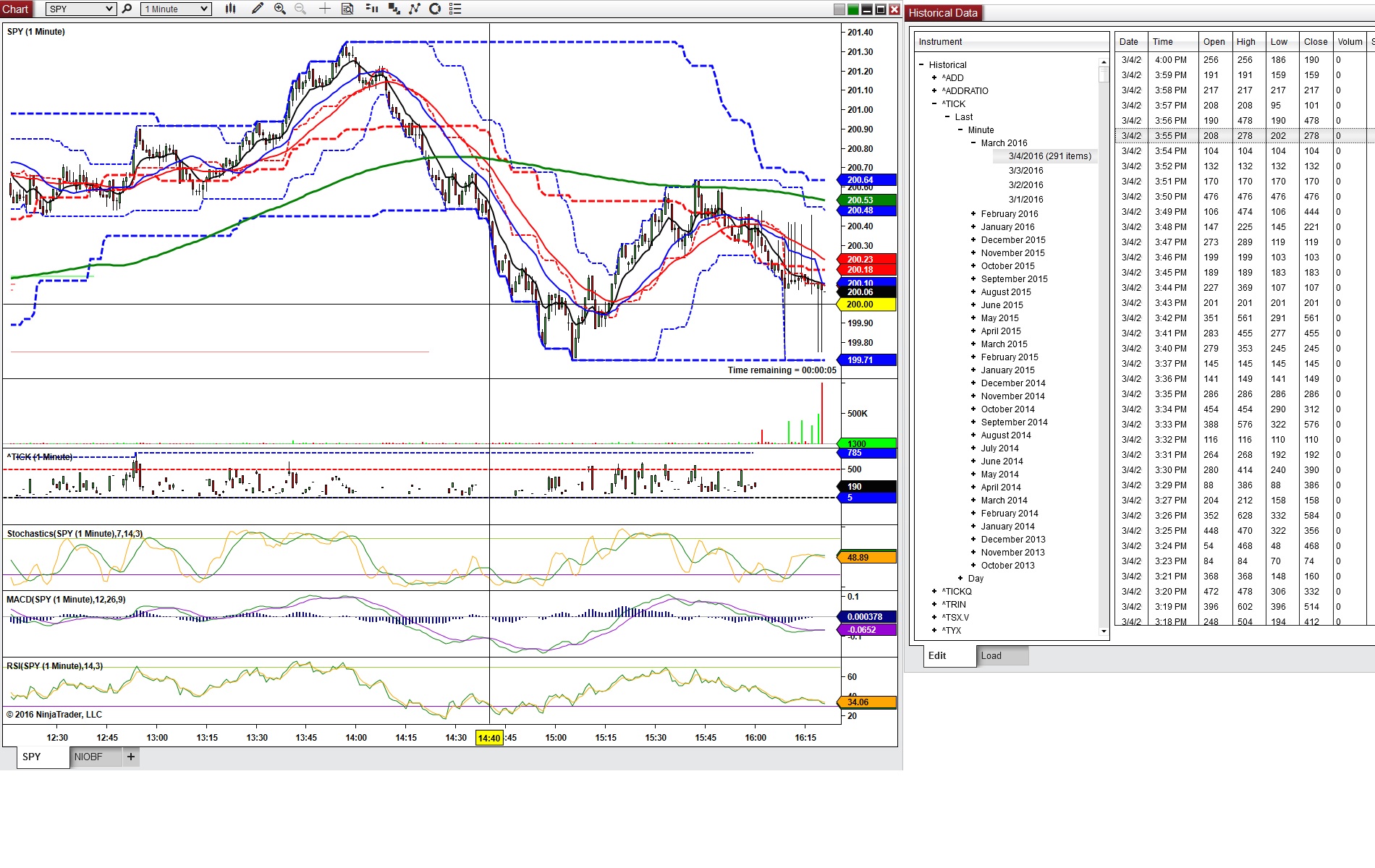Collapse the March 2016 tree node

click(x=973, y=142)
